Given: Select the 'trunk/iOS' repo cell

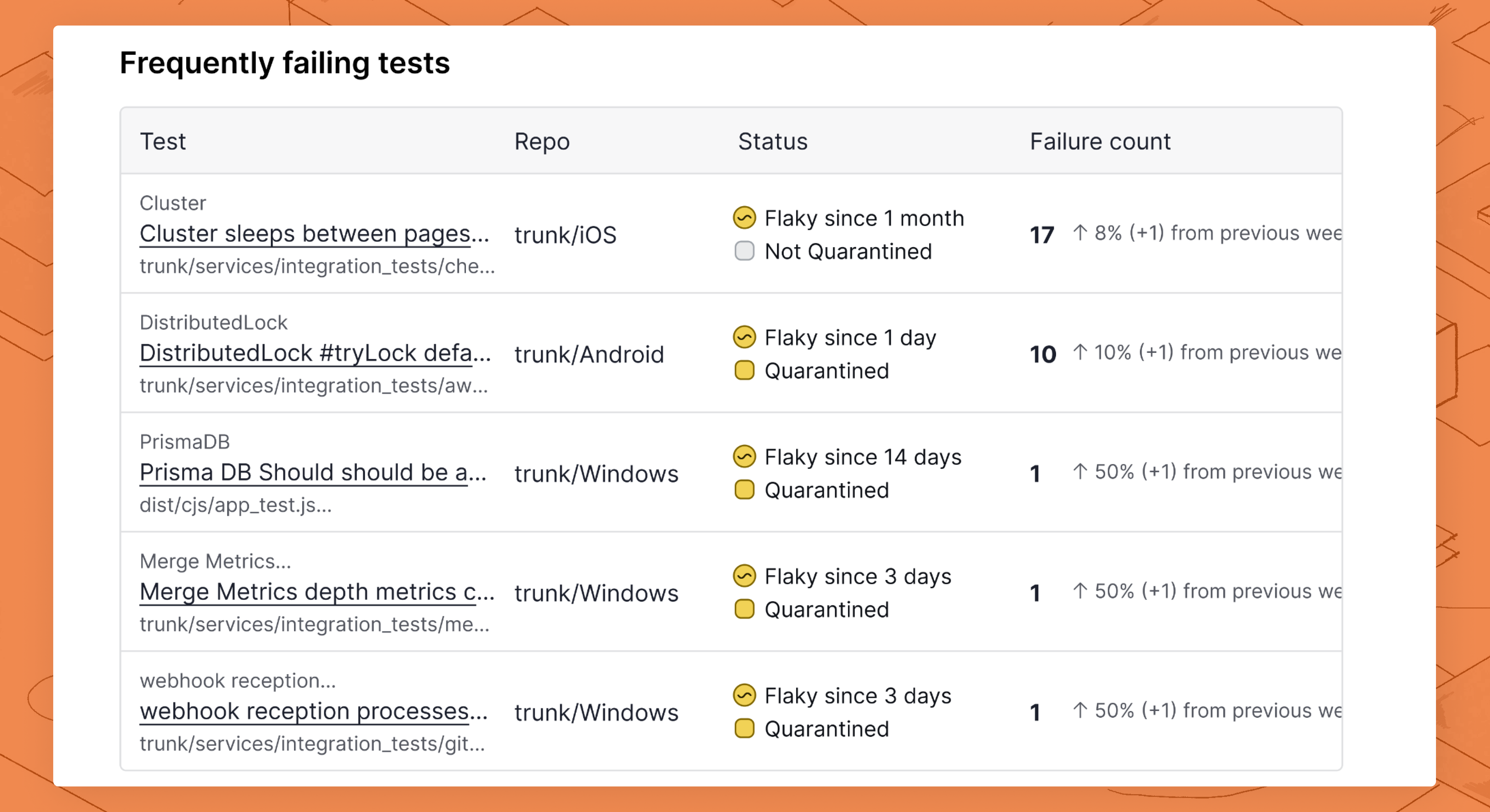Looking at the screenshot, I should pos(565,235).
